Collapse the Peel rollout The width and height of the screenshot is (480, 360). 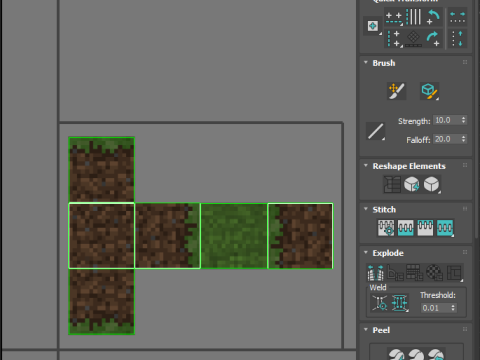click(366, 330)
